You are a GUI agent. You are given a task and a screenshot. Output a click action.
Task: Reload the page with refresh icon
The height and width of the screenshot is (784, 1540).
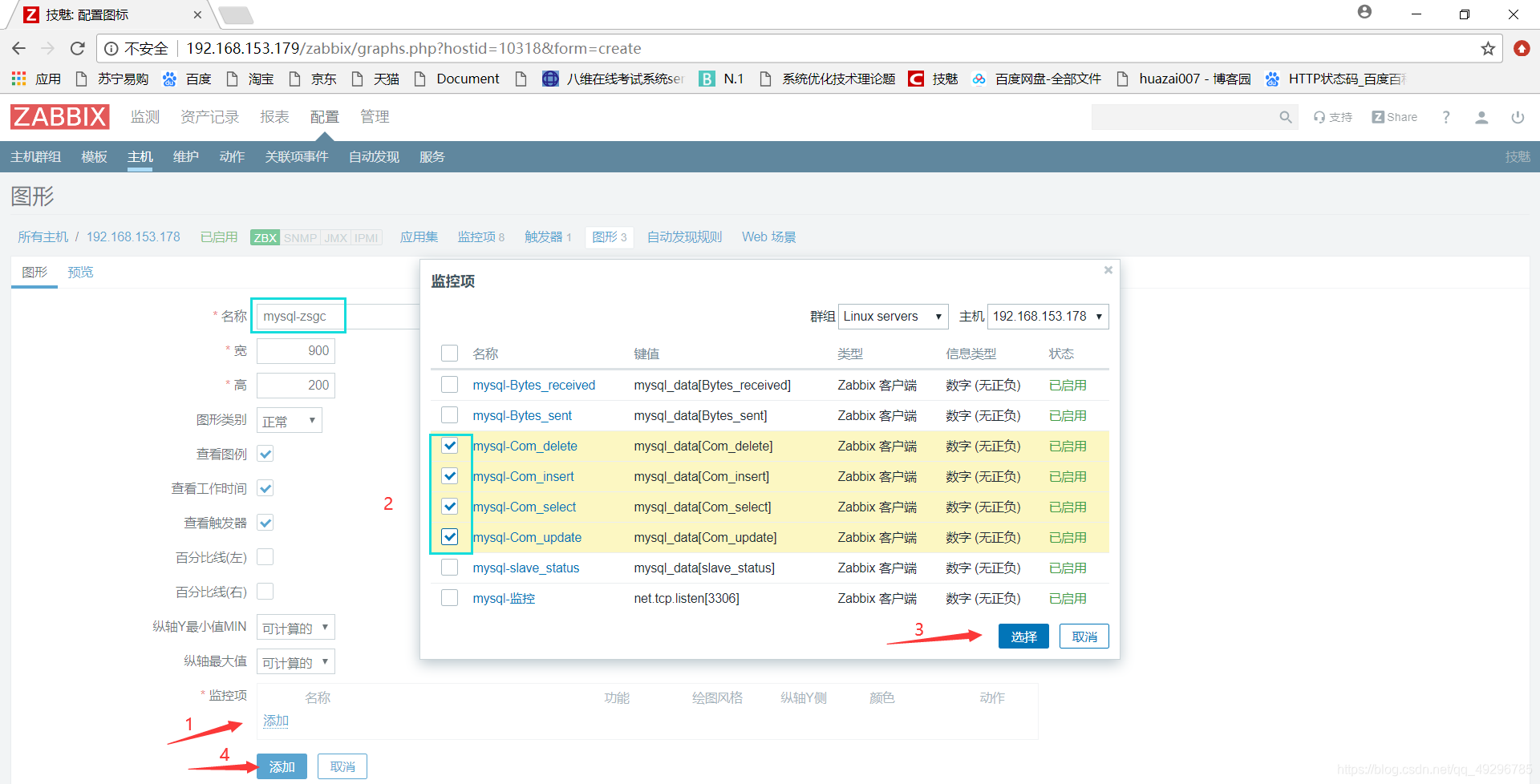coord(78,49)
